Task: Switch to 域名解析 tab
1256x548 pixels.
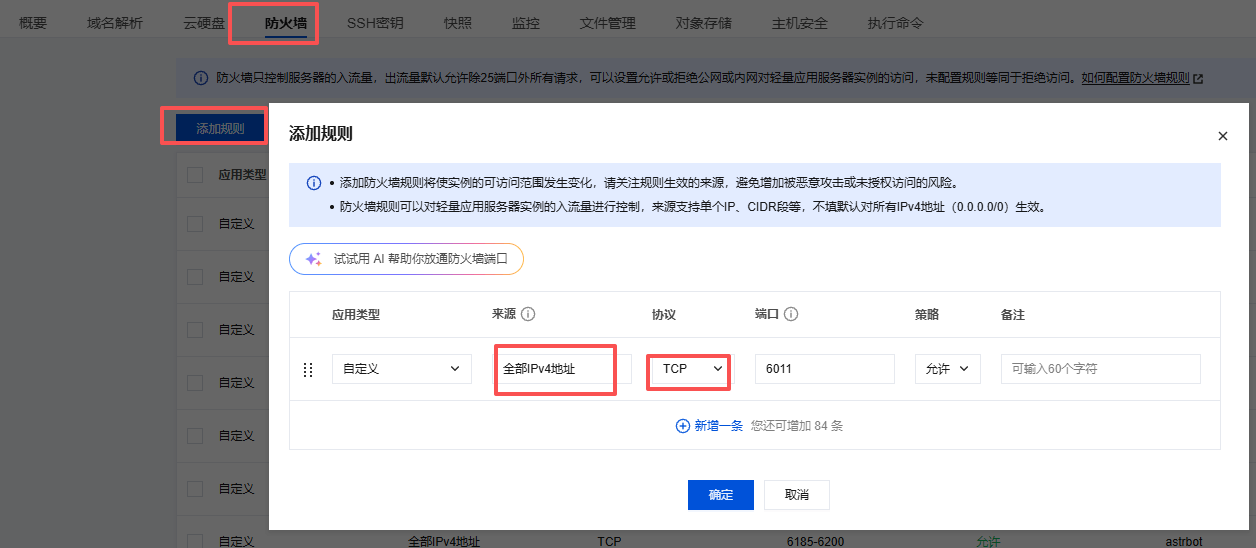Action: coord(115,23)
